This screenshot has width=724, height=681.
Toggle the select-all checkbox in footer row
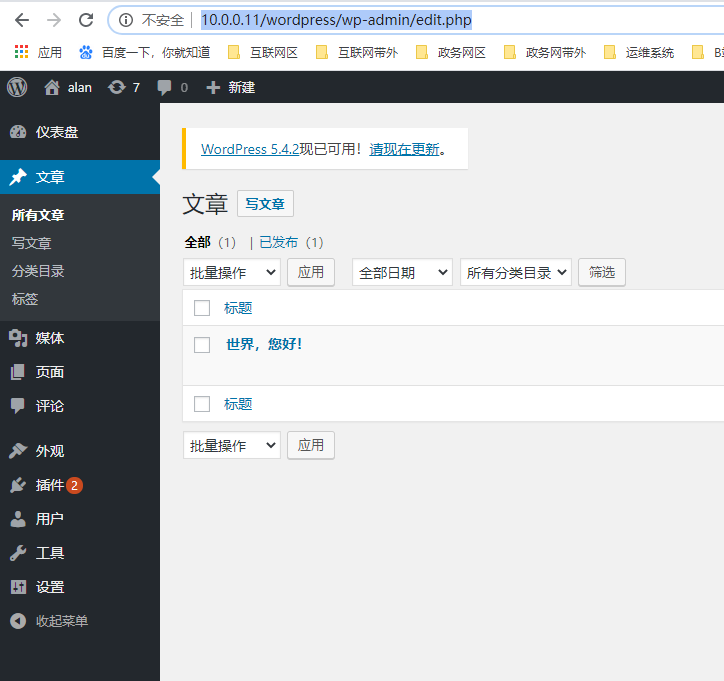(202, 404)
